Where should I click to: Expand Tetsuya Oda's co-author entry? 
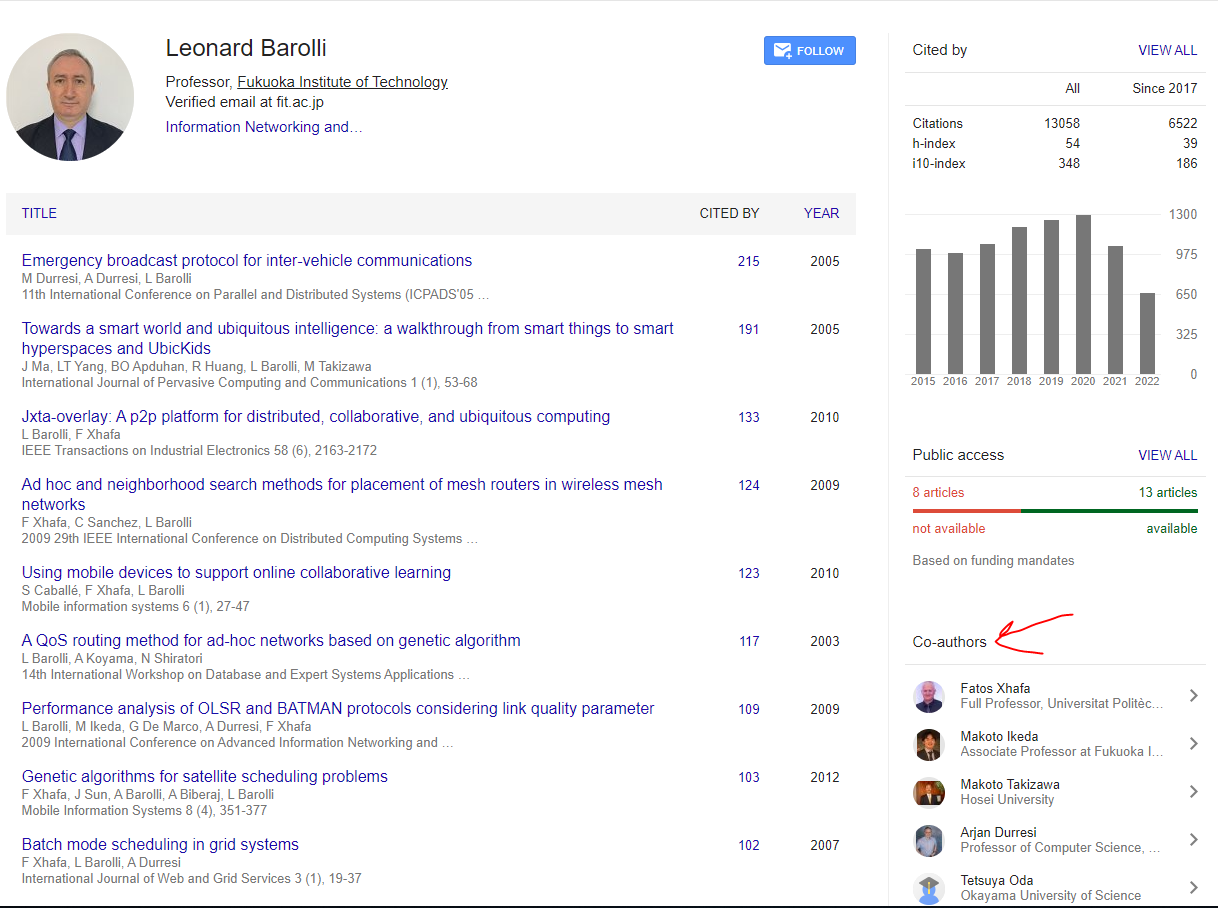pyautogui.click(x=1194, y=888)
